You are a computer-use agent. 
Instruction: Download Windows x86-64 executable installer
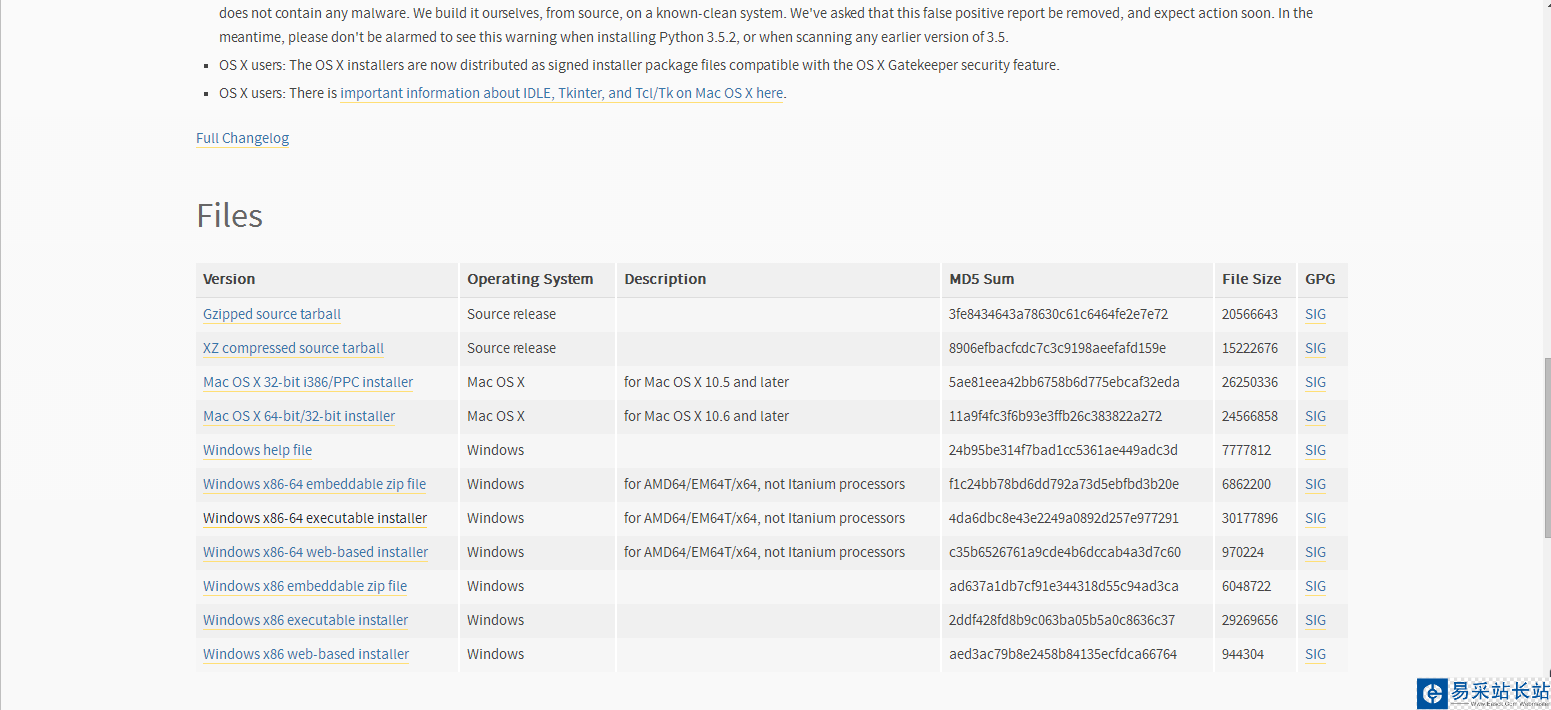pyautogui.click(x=315, y=518)
